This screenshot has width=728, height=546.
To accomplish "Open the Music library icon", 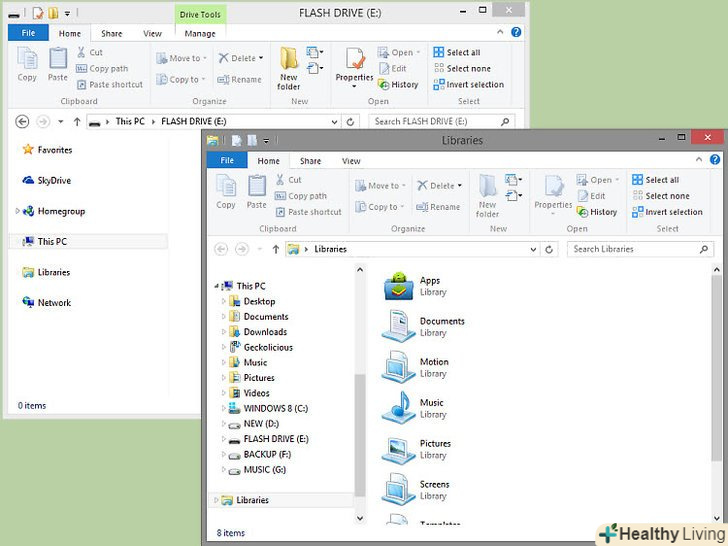I will 399,408.
